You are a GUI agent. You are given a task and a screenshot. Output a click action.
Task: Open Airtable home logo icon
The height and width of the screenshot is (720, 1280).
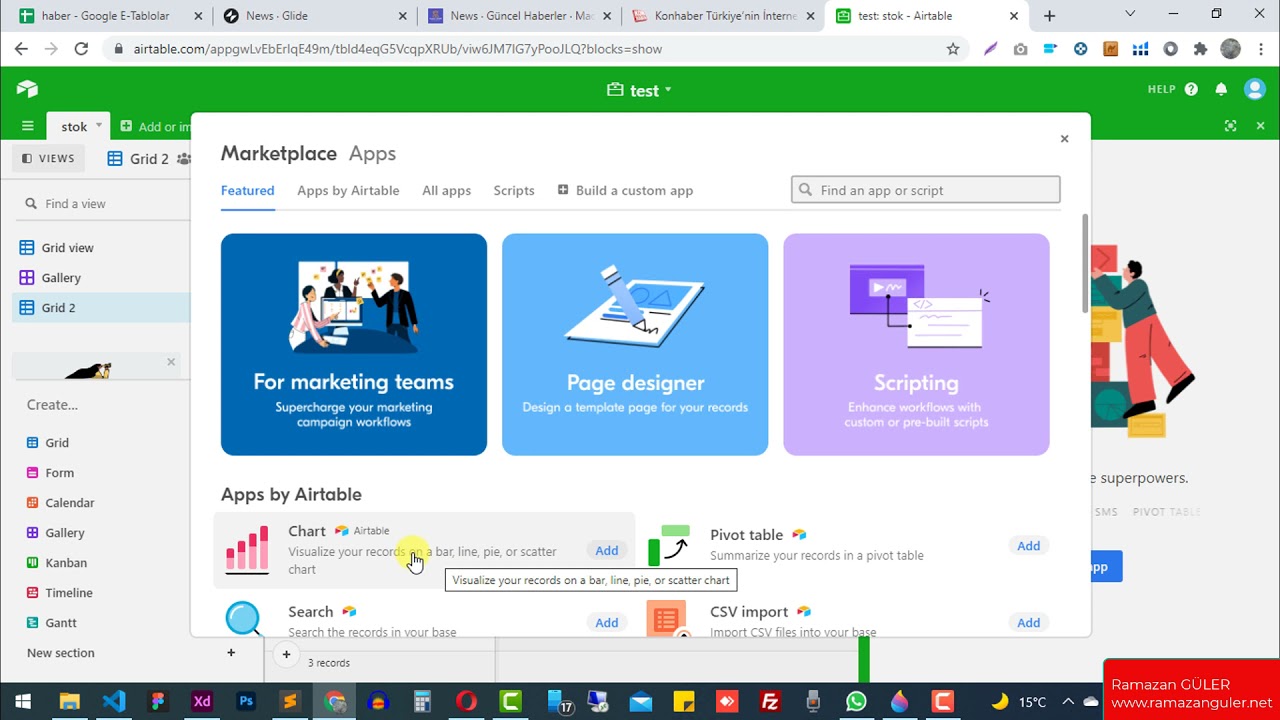[27, 89]
